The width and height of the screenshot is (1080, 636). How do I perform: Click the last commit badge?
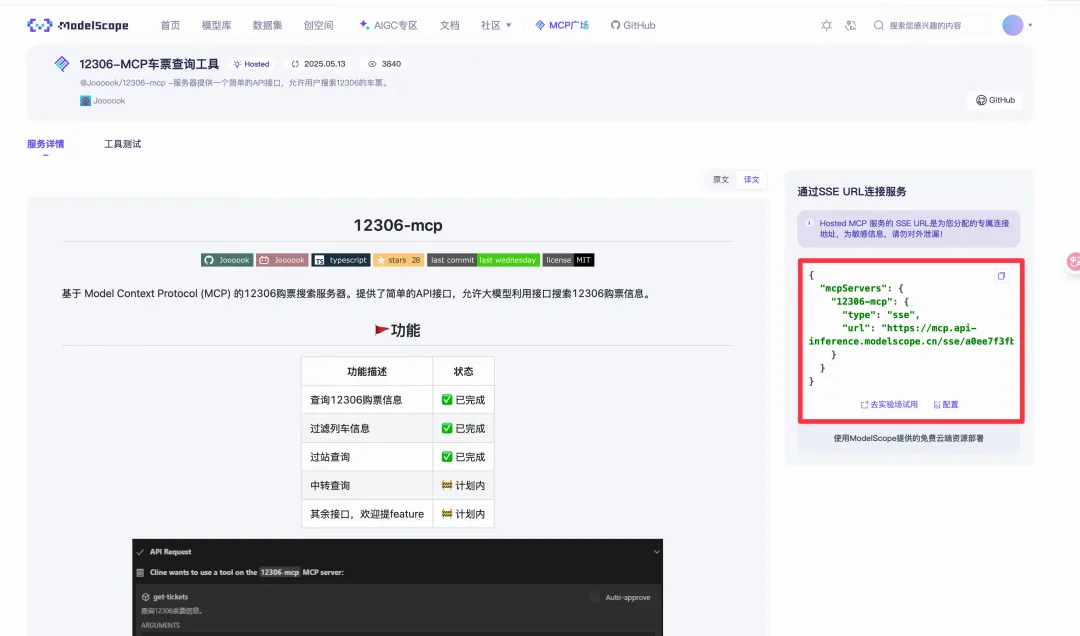[x=484, y=260]
